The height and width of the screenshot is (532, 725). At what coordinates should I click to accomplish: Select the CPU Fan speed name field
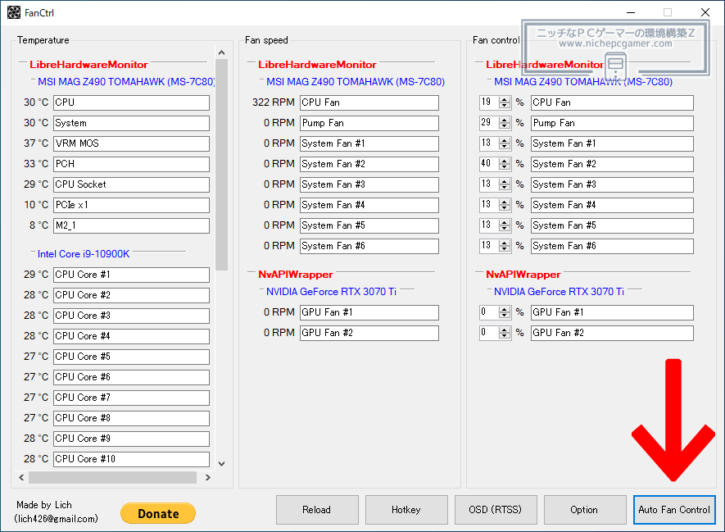369,103
